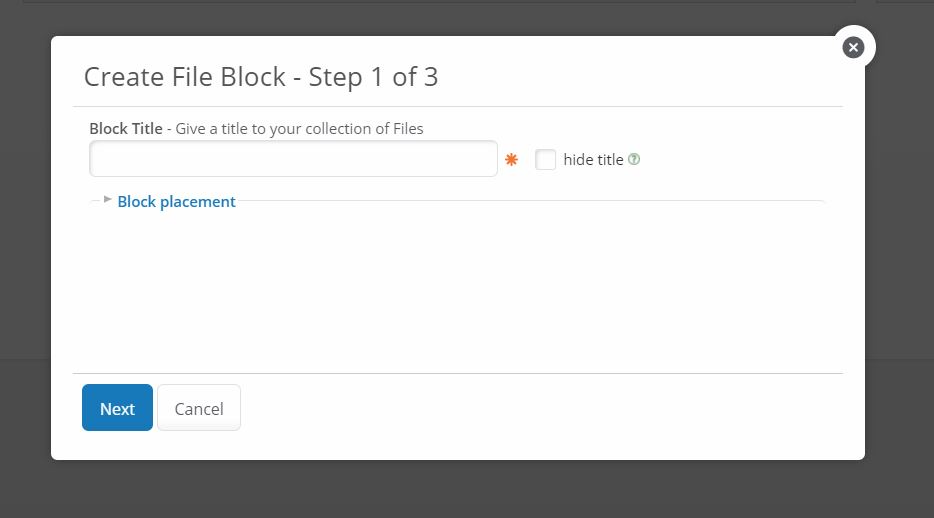Click the dimmed overlay below the dialog

[467, 490]
